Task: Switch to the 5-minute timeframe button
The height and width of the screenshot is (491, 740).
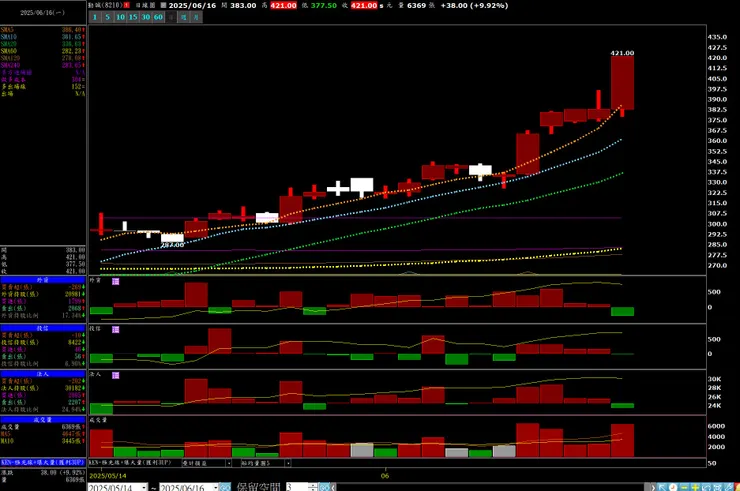Action: [x=108, y=17]
